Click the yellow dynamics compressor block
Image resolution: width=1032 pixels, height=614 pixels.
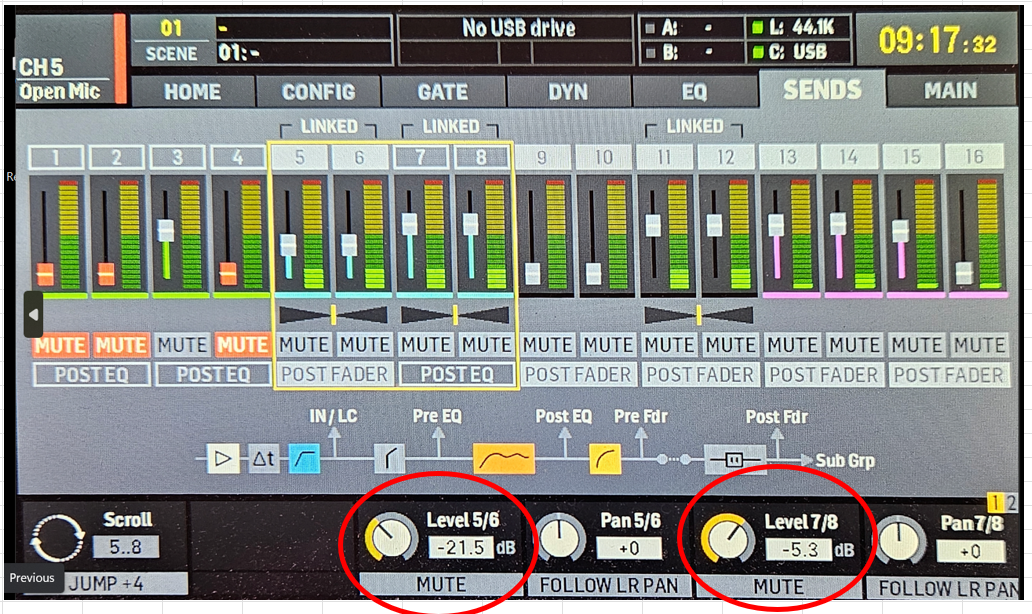click(x=604, y=459)
